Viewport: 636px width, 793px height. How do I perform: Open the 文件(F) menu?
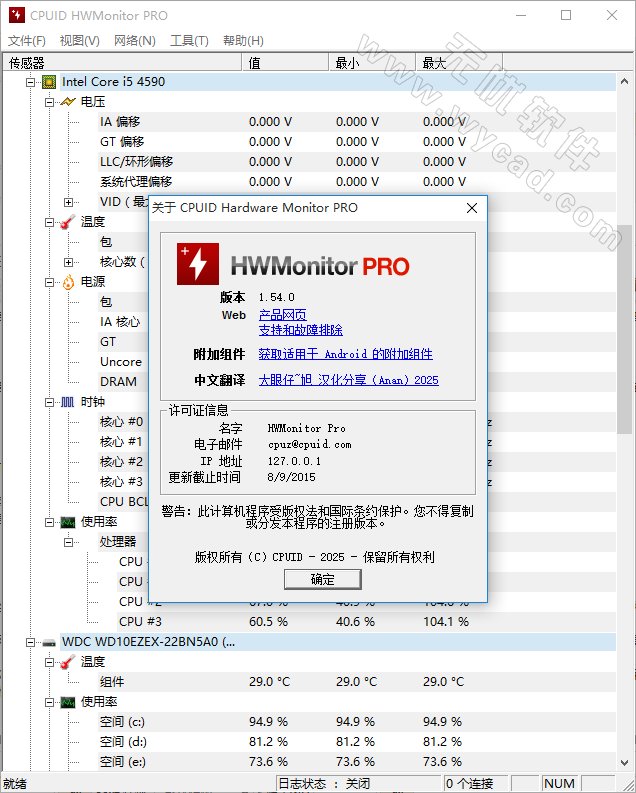27,40
